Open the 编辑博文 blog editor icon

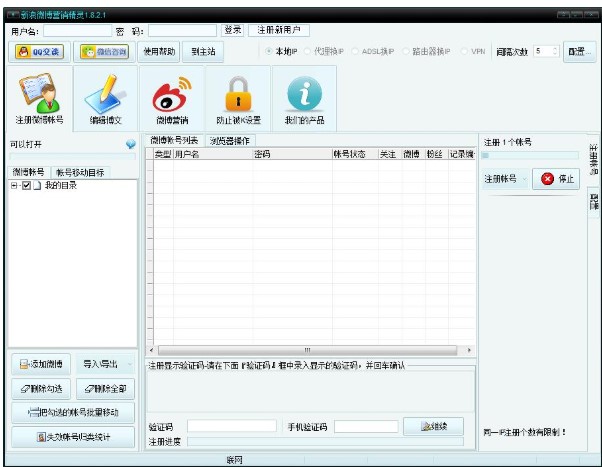(x=105, y=97)
